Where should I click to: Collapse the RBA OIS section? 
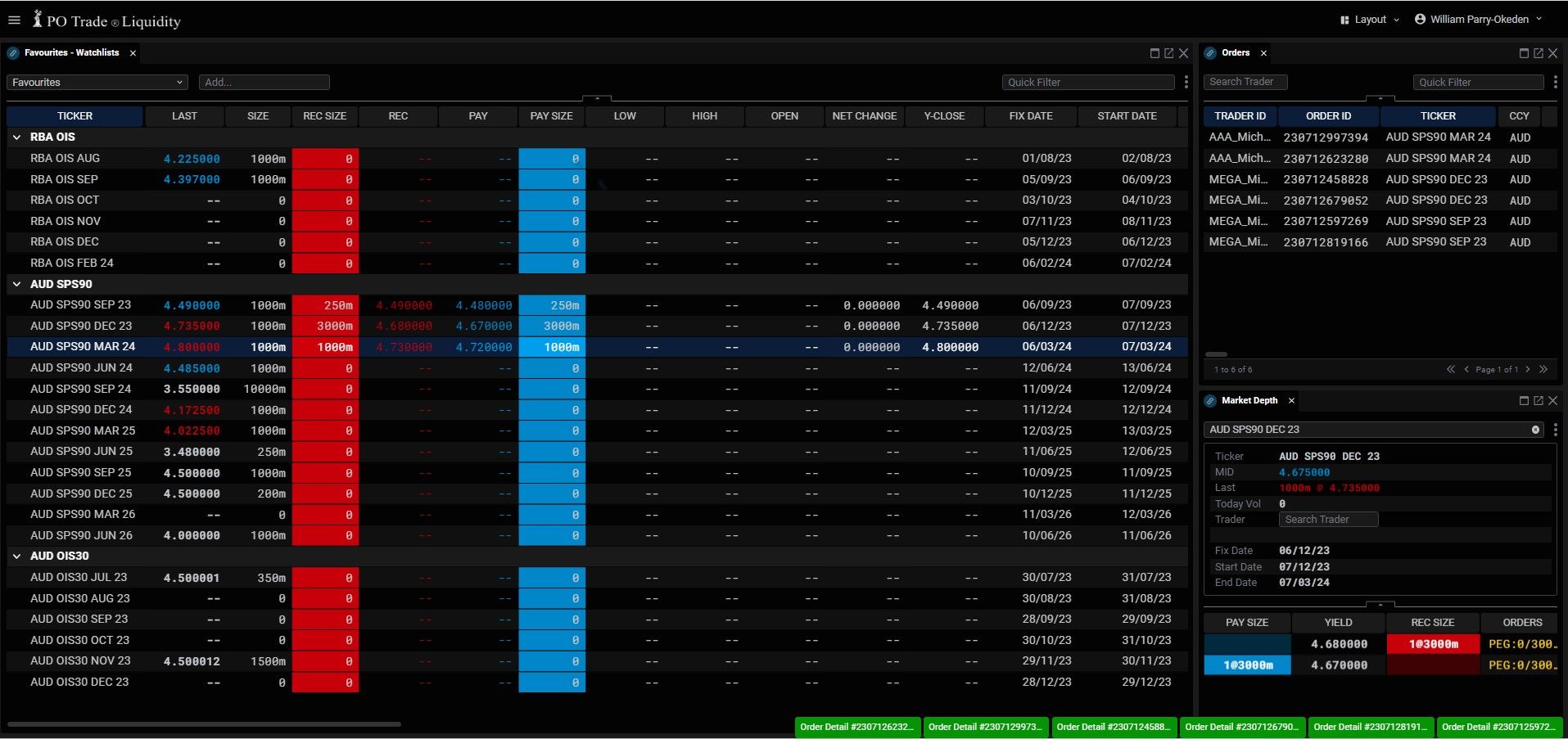[16, 137]
